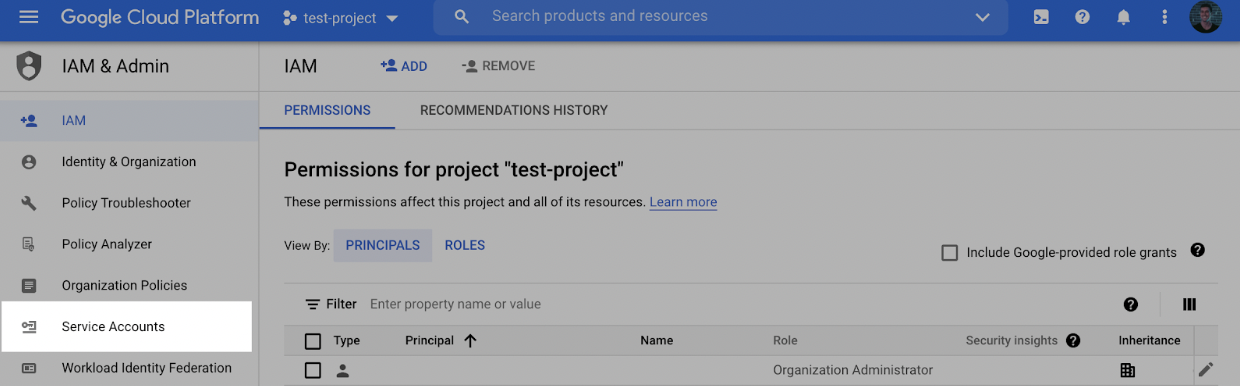Open the test-project selector dropdown
This screenshot has width=1240, height=386.
coord(341,18)
